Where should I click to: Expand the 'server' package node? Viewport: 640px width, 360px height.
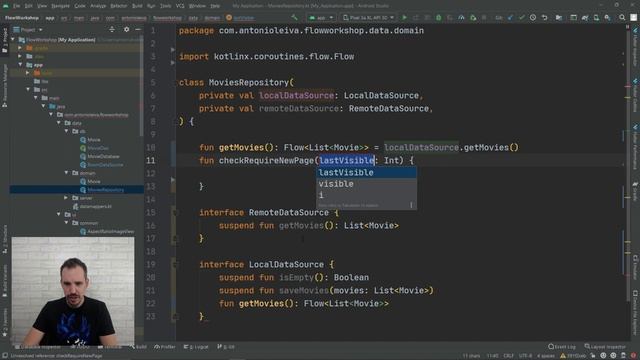coord(66,198)
